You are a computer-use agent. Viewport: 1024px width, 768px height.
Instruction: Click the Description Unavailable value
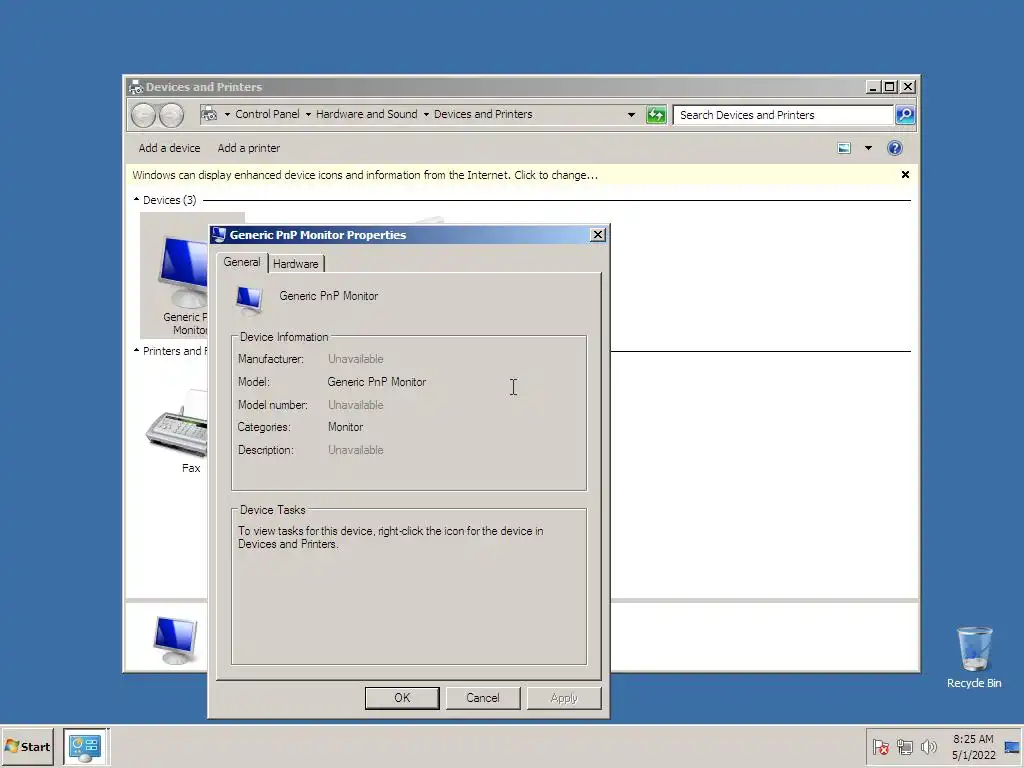click(x=355, y=450)
